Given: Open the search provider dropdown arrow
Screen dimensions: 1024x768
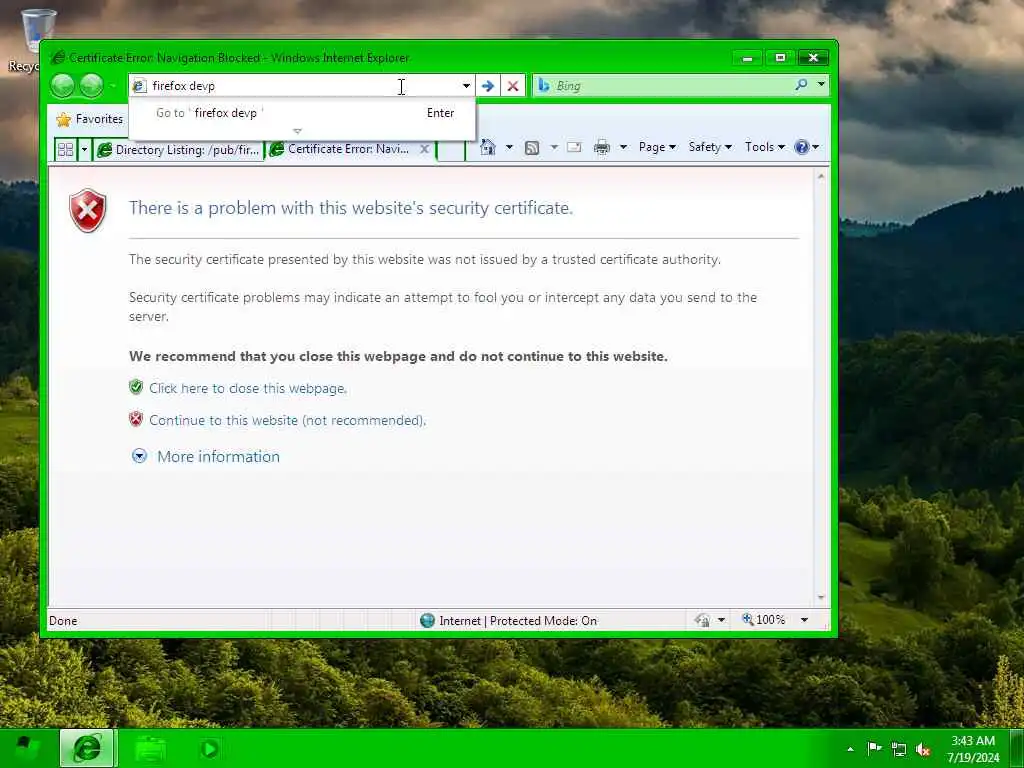Looking at the screenshot, I should click(x=821, y=85).
